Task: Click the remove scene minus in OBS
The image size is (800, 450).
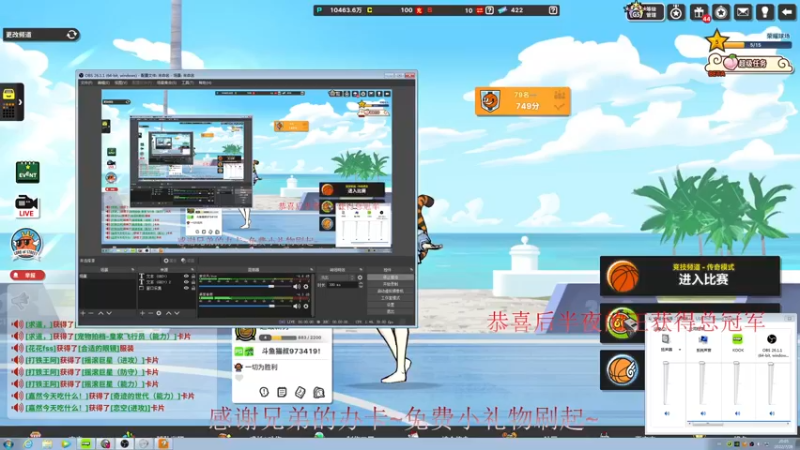Action: 91,313
